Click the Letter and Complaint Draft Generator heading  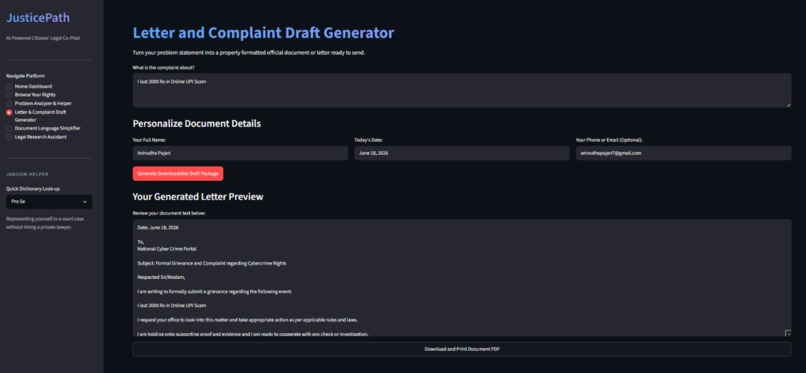tap(263, 33)
